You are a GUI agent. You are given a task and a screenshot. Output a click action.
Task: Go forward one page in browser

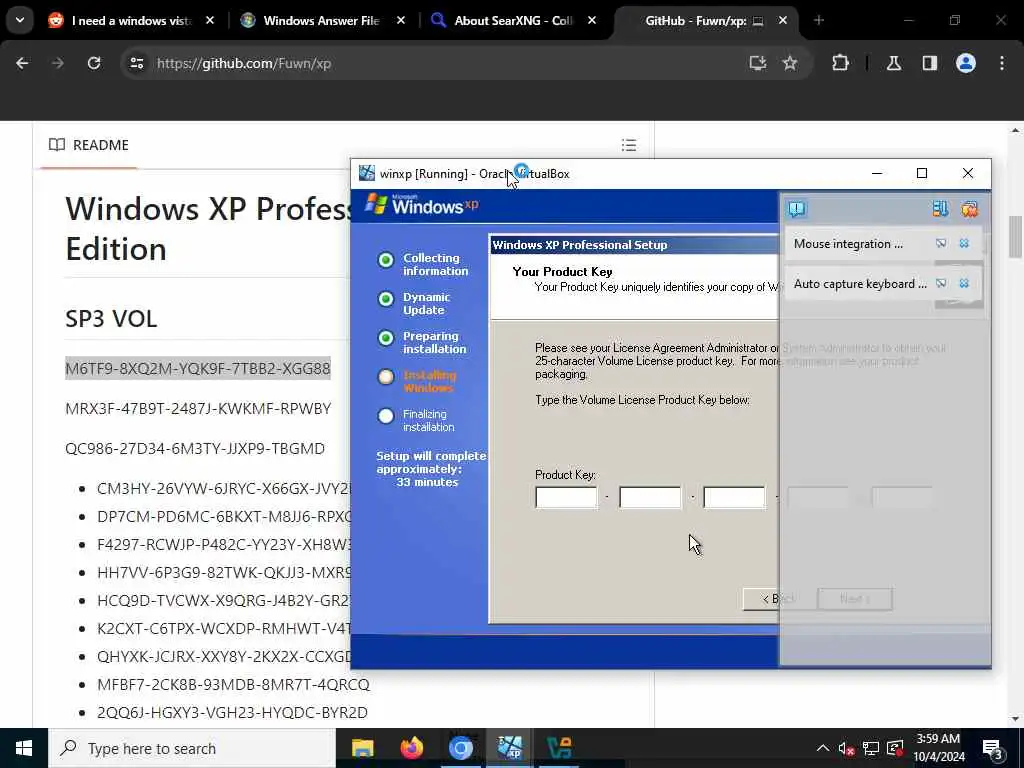click(x=58, y=63)
